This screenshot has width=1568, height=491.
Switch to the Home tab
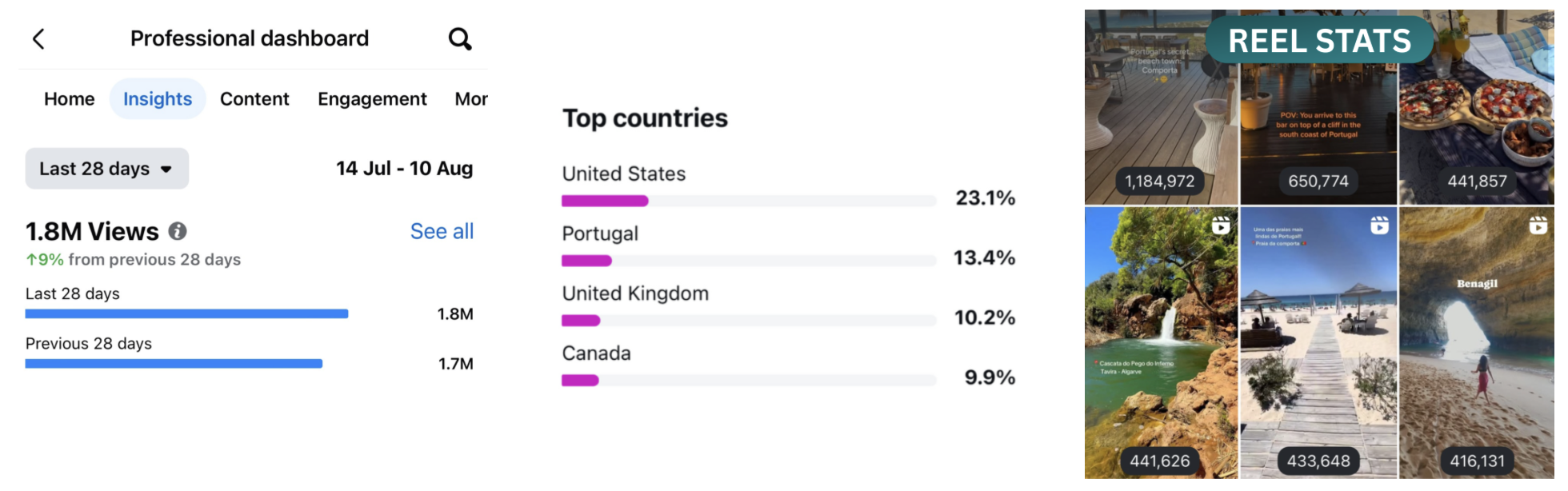coord(70,99)
